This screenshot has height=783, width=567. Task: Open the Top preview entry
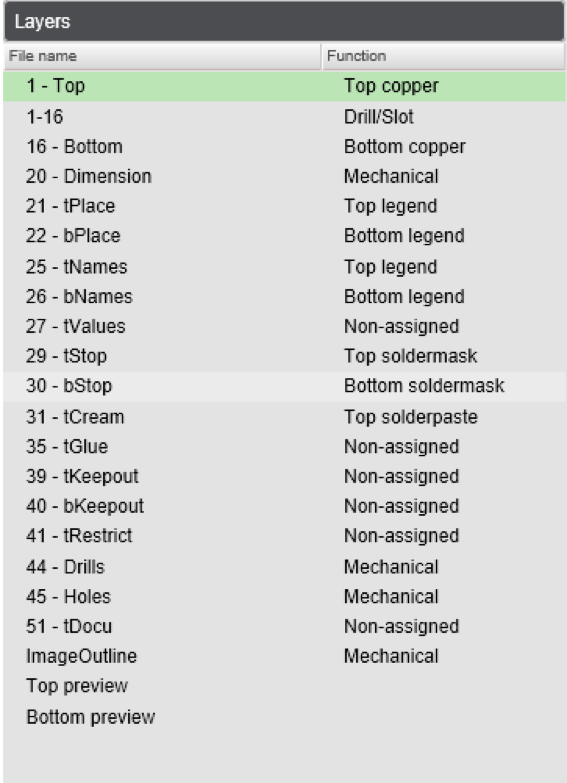coord(284,686)
